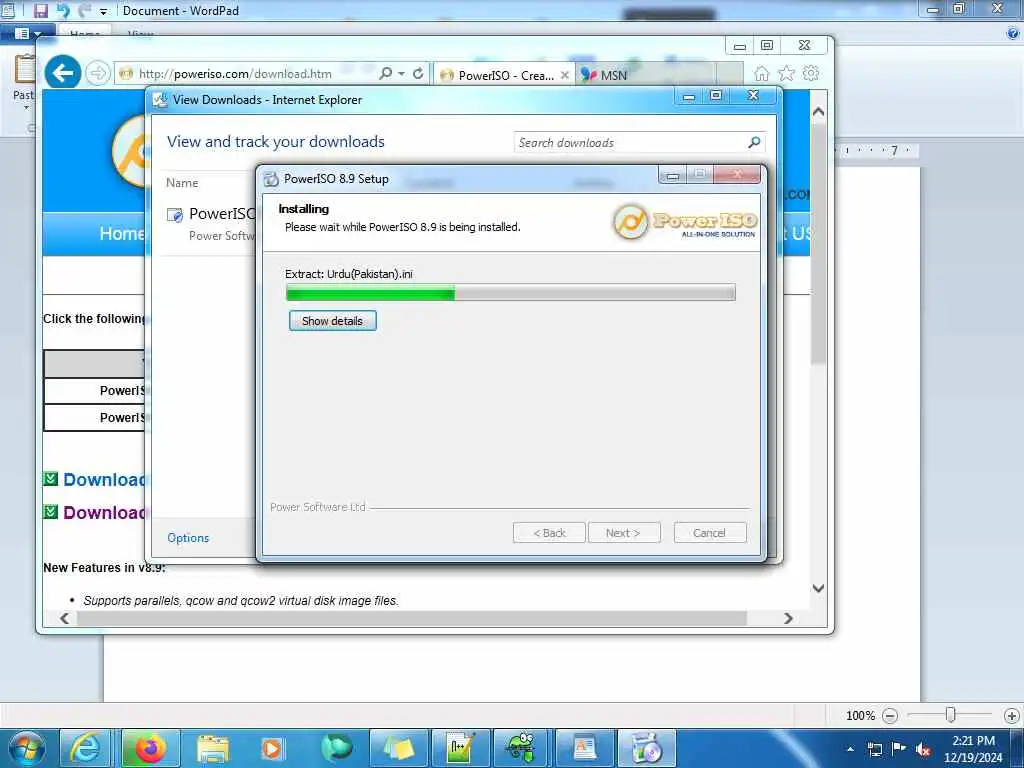Open Windows Media Player taskbar icon
The image size is (1024, 768).
pos(272,748)
